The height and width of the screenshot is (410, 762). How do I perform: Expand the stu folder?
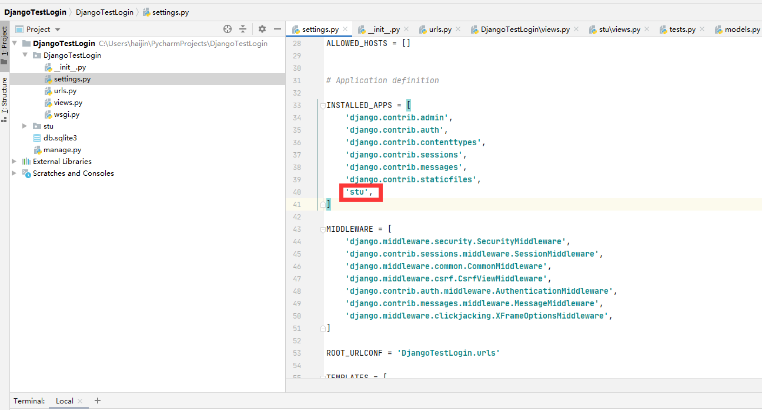[24, 126]
